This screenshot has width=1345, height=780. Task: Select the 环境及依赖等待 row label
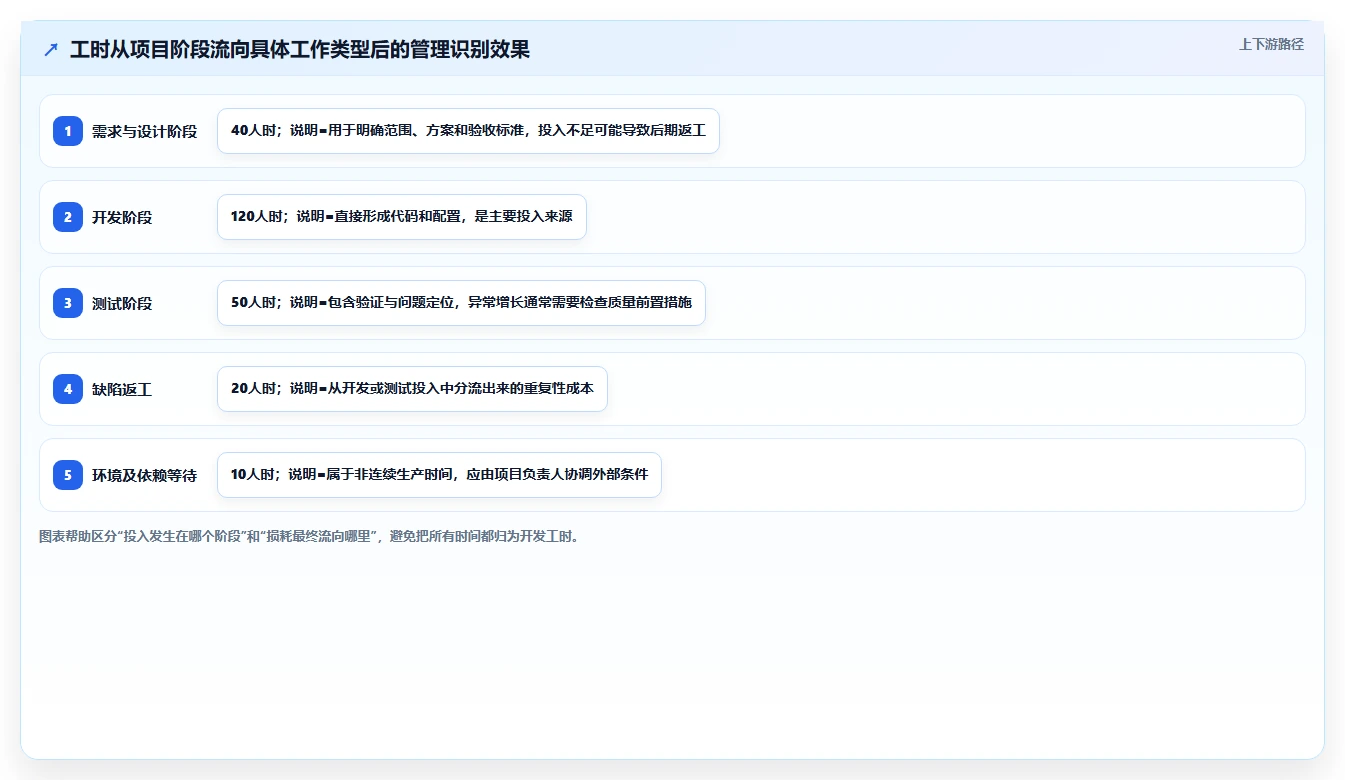click(145, 475)
